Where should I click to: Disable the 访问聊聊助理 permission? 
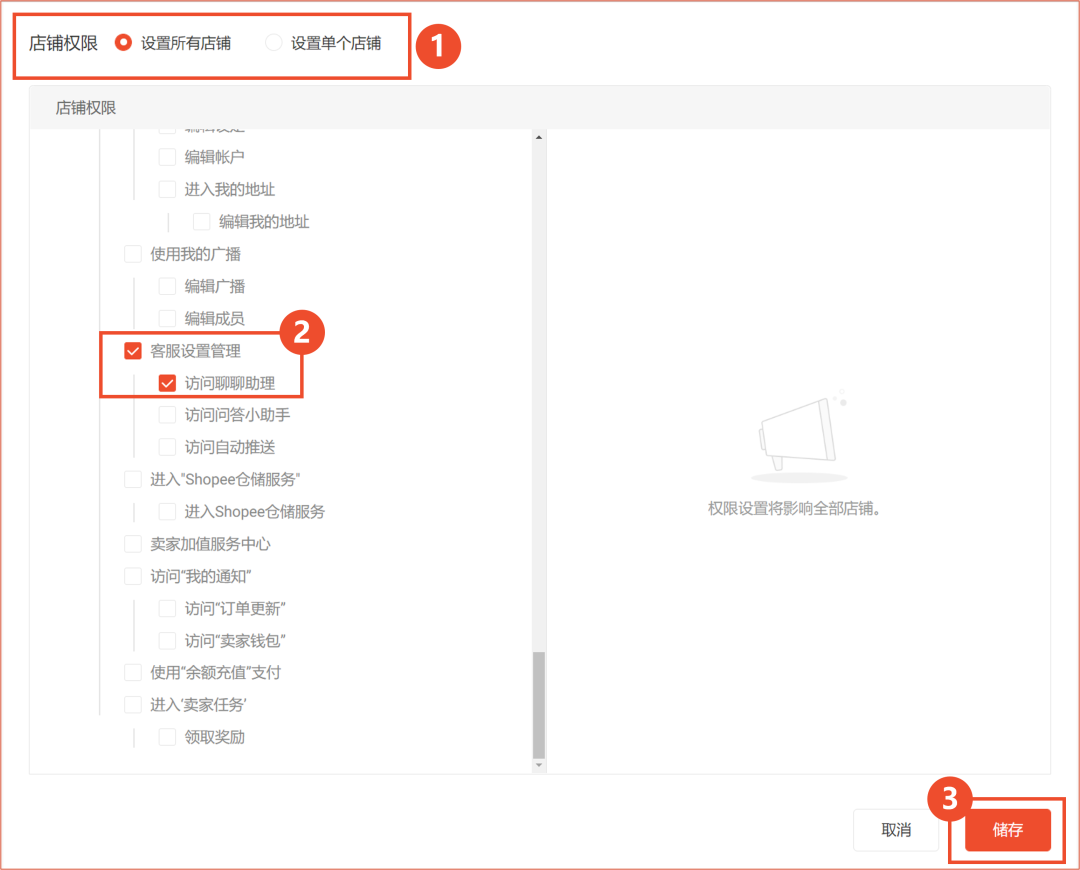coord(168,383)
